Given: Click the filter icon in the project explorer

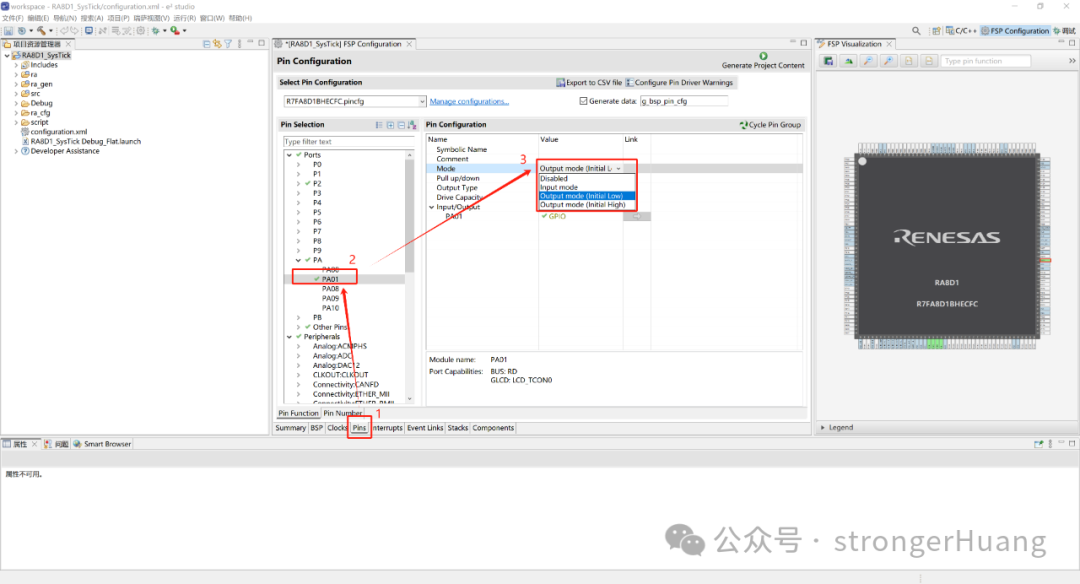Looking at the screenshot, I should [x=228, y=44].
